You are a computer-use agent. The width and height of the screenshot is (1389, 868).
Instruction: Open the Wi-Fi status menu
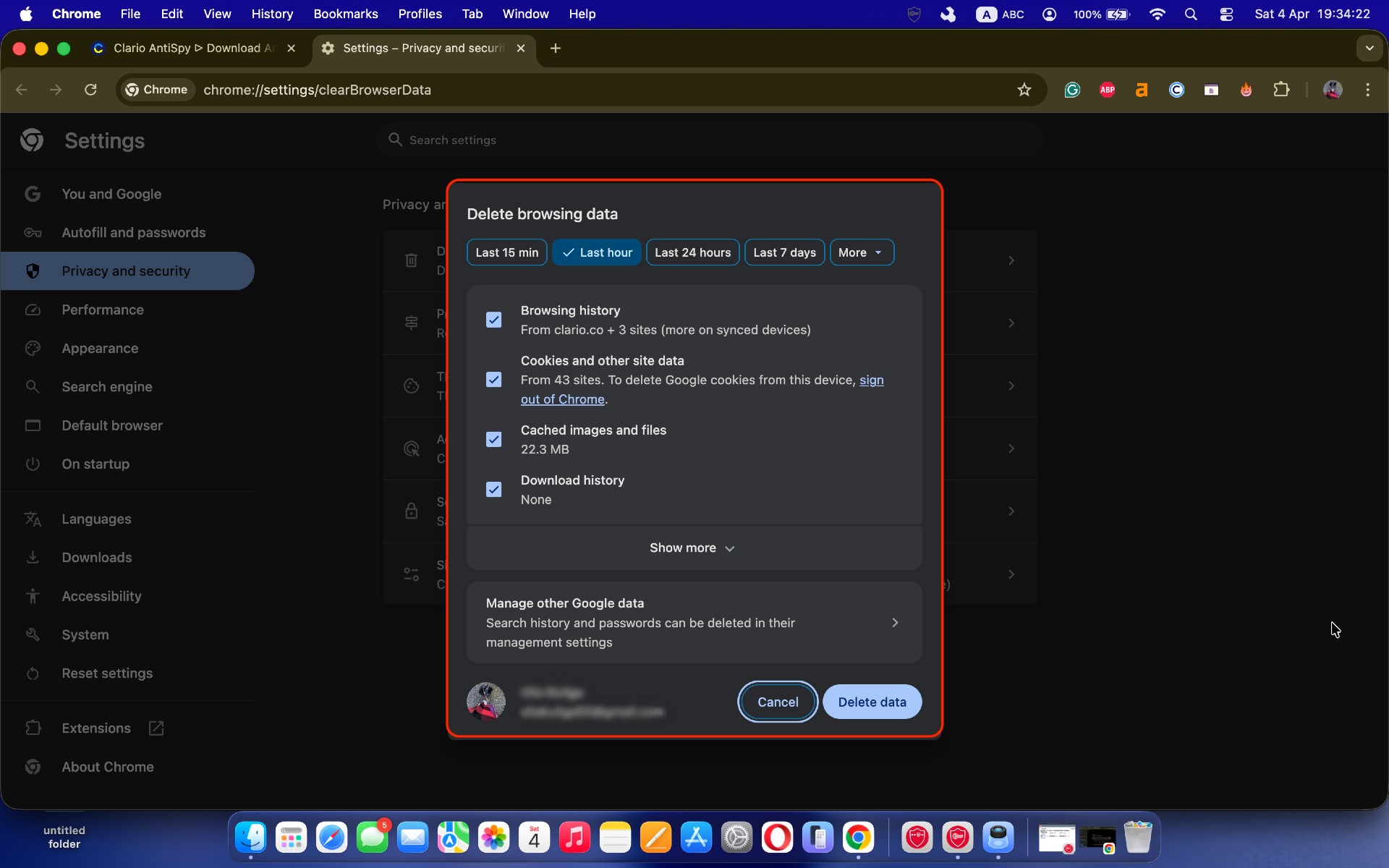coord(1156,14)
